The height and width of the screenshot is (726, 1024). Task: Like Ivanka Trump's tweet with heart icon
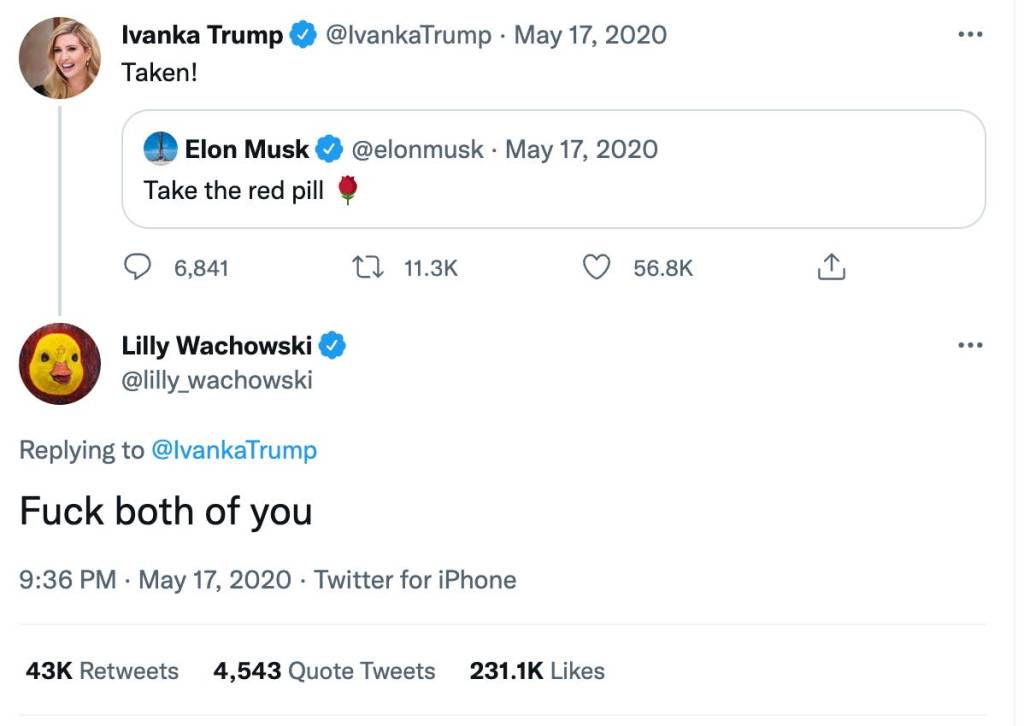click(597, 268)
